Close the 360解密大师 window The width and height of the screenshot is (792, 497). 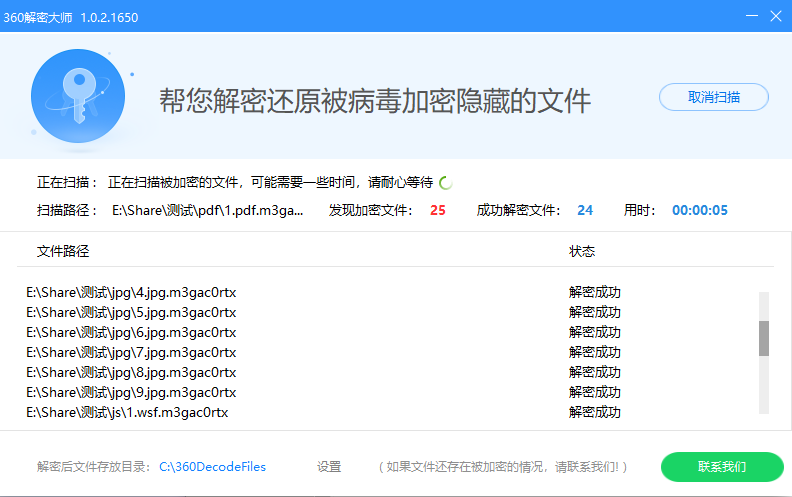(776, 16)
